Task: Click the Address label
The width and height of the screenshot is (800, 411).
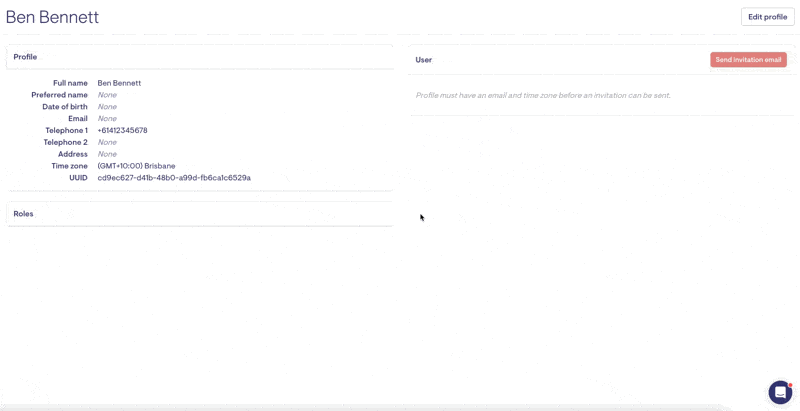Action: [73, 154]
